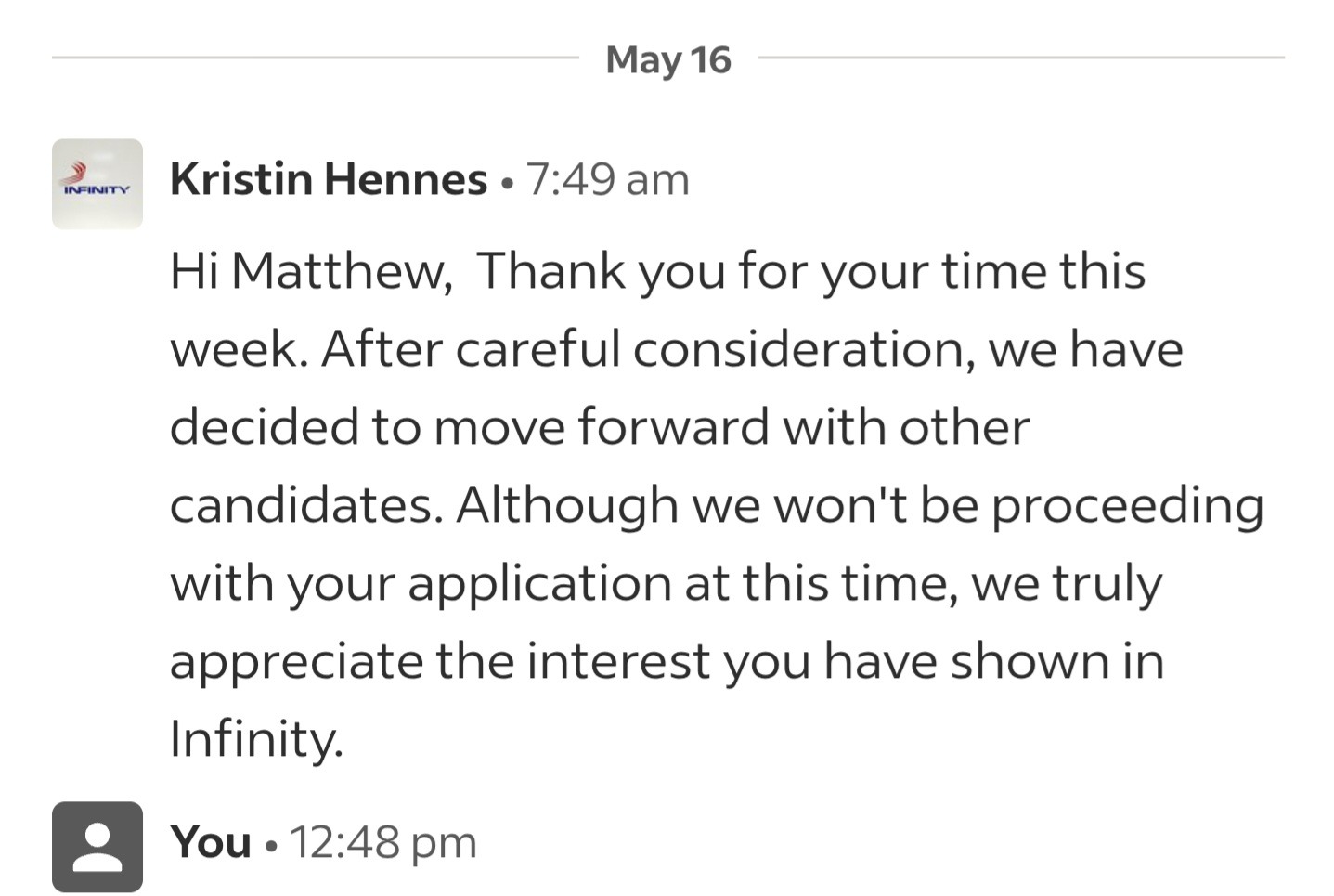Click the dot separator after Kristin Hennes

pyautogui.click(x=506, y=183)
